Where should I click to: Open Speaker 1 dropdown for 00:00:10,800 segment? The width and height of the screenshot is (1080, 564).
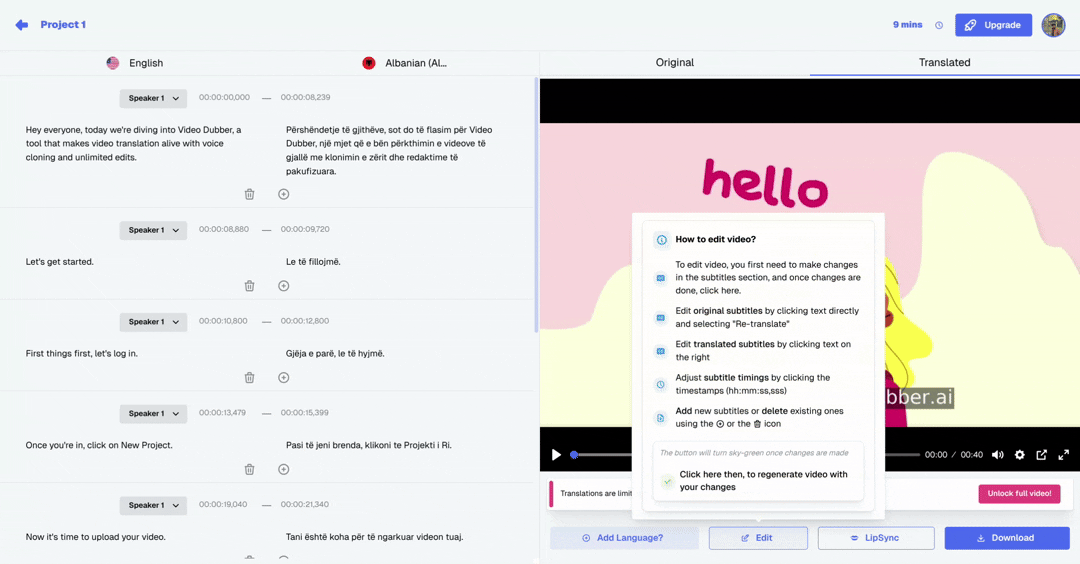pos(153,322)
